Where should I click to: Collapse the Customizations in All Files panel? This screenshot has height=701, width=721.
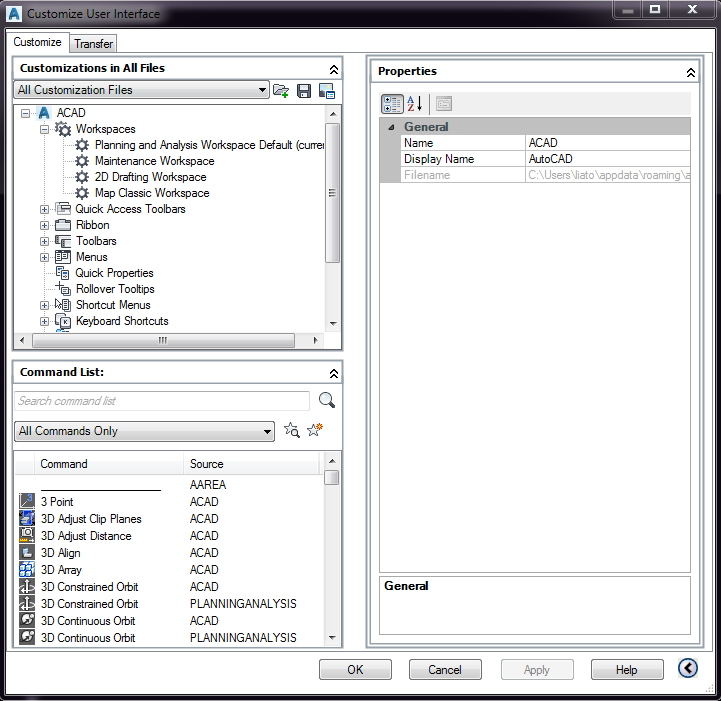pos(334,69)
